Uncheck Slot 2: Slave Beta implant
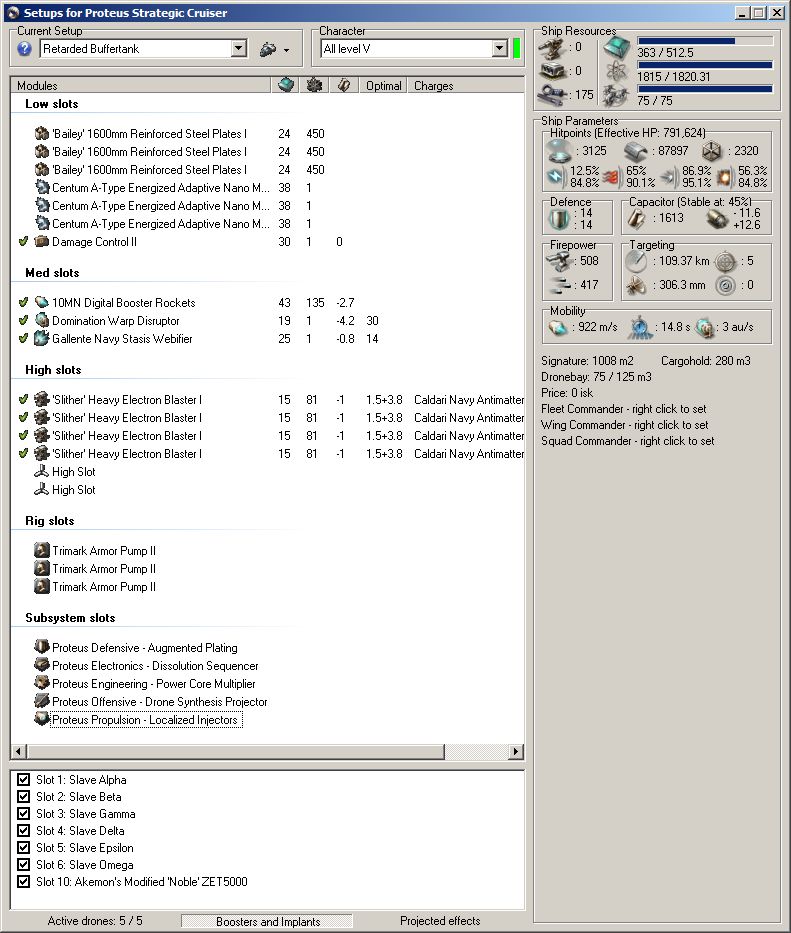 tap(24, 796)
